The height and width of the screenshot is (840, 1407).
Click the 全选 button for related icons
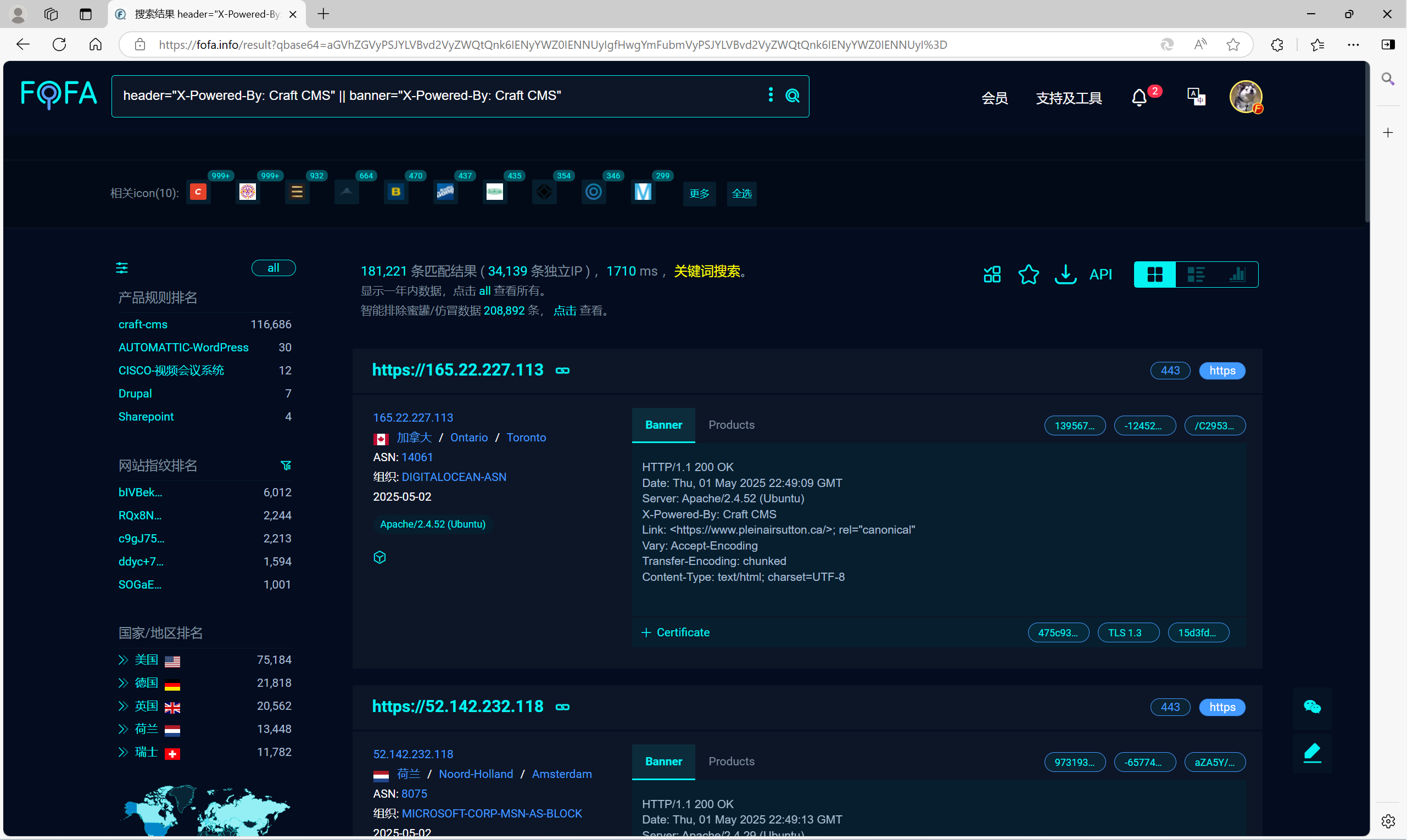(742, 194)
